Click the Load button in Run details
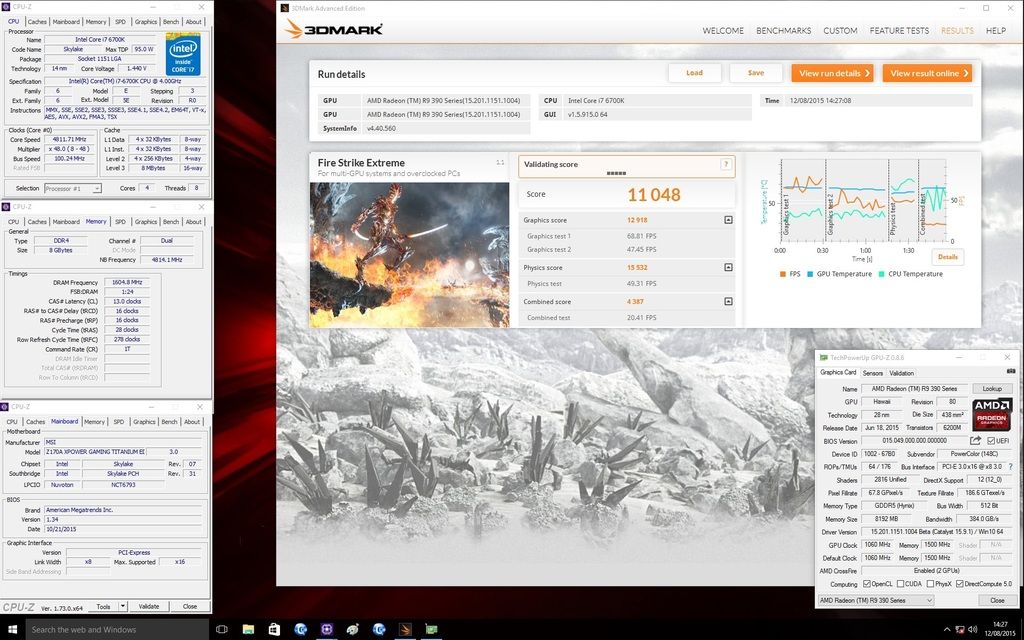1024x640 pixels. (x=694, y=73)
